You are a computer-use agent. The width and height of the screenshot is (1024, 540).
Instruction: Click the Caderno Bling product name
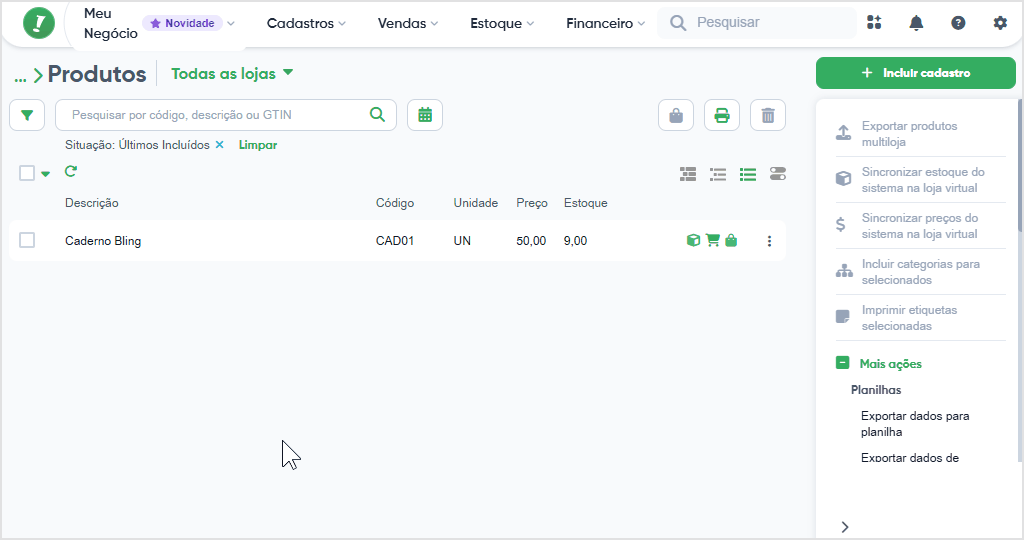[x=103, y=241]
